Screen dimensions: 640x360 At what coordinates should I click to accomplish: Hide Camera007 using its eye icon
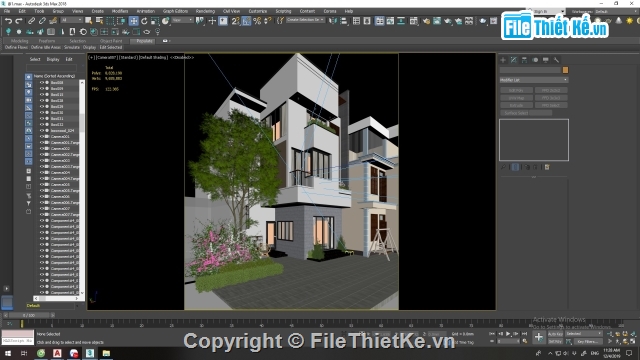click(x=42, y=208)
